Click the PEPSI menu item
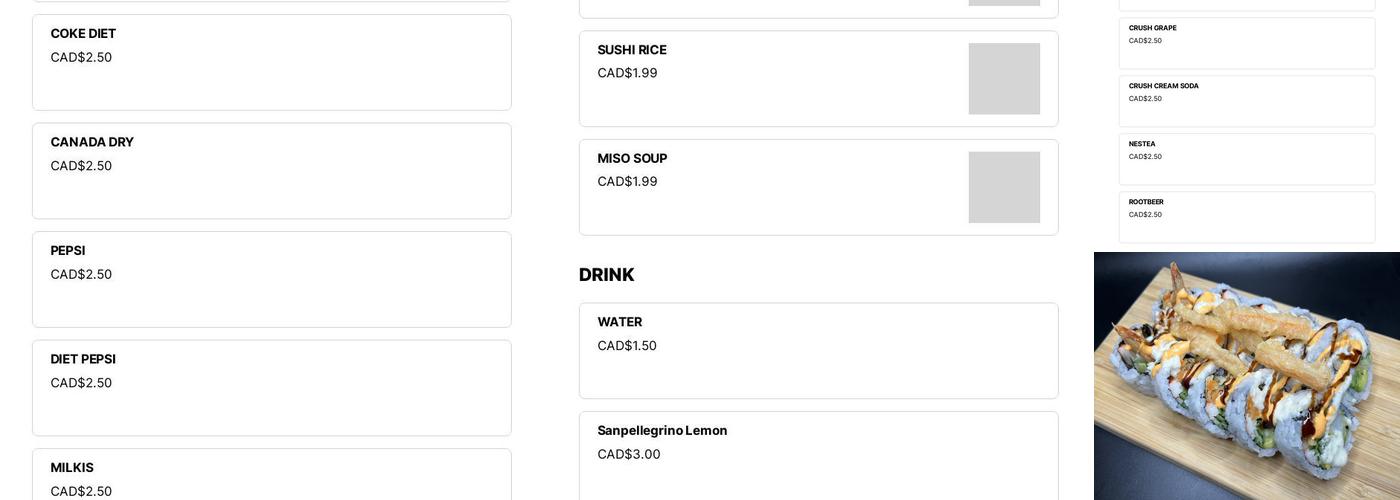This screenshot has width=1400, height=500. pos(271,279)
